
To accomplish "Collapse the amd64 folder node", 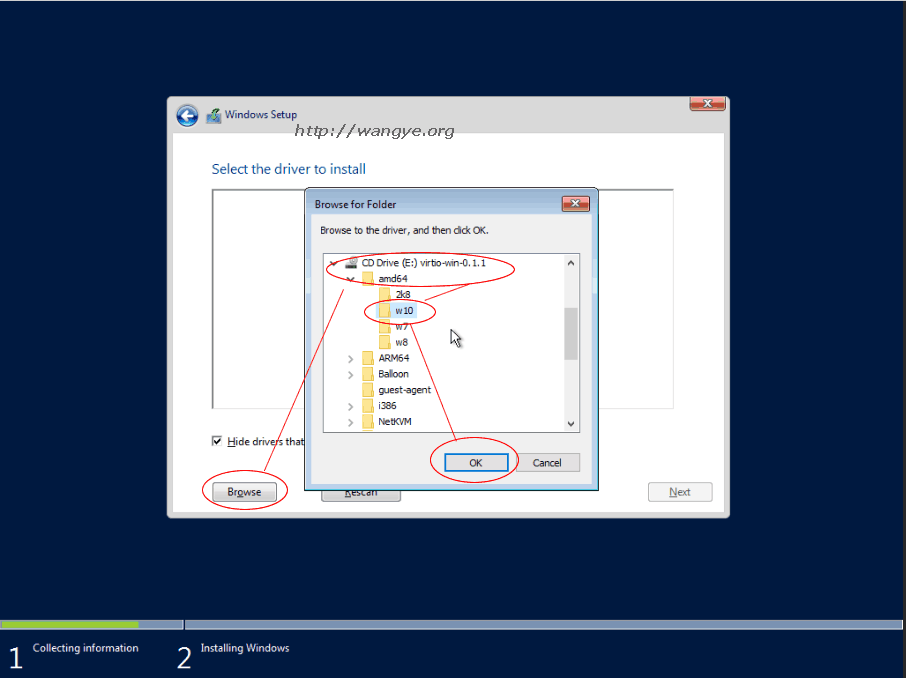I will coord(350,279).
